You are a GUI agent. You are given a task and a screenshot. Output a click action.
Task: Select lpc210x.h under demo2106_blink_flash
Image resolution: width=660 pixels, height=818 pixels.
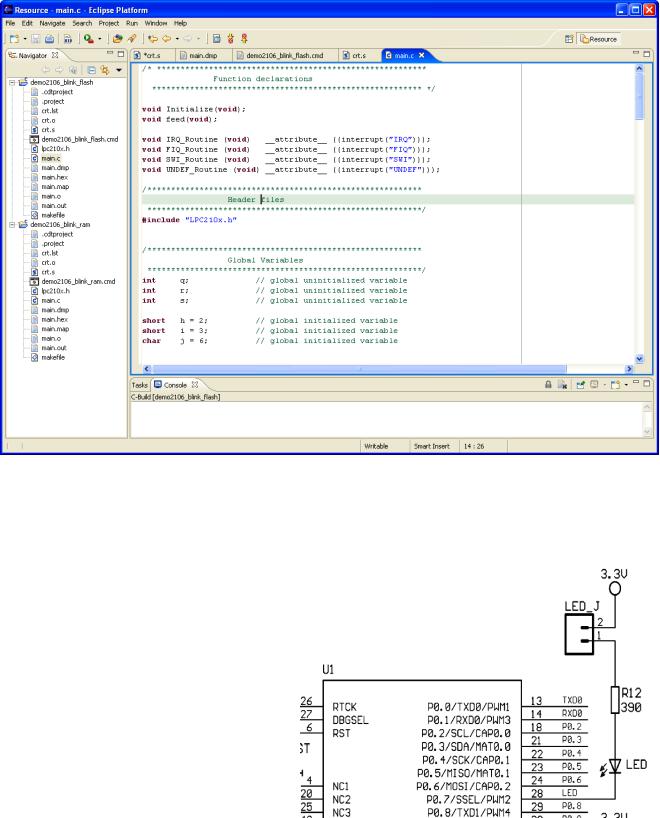(x=55, y=149)
